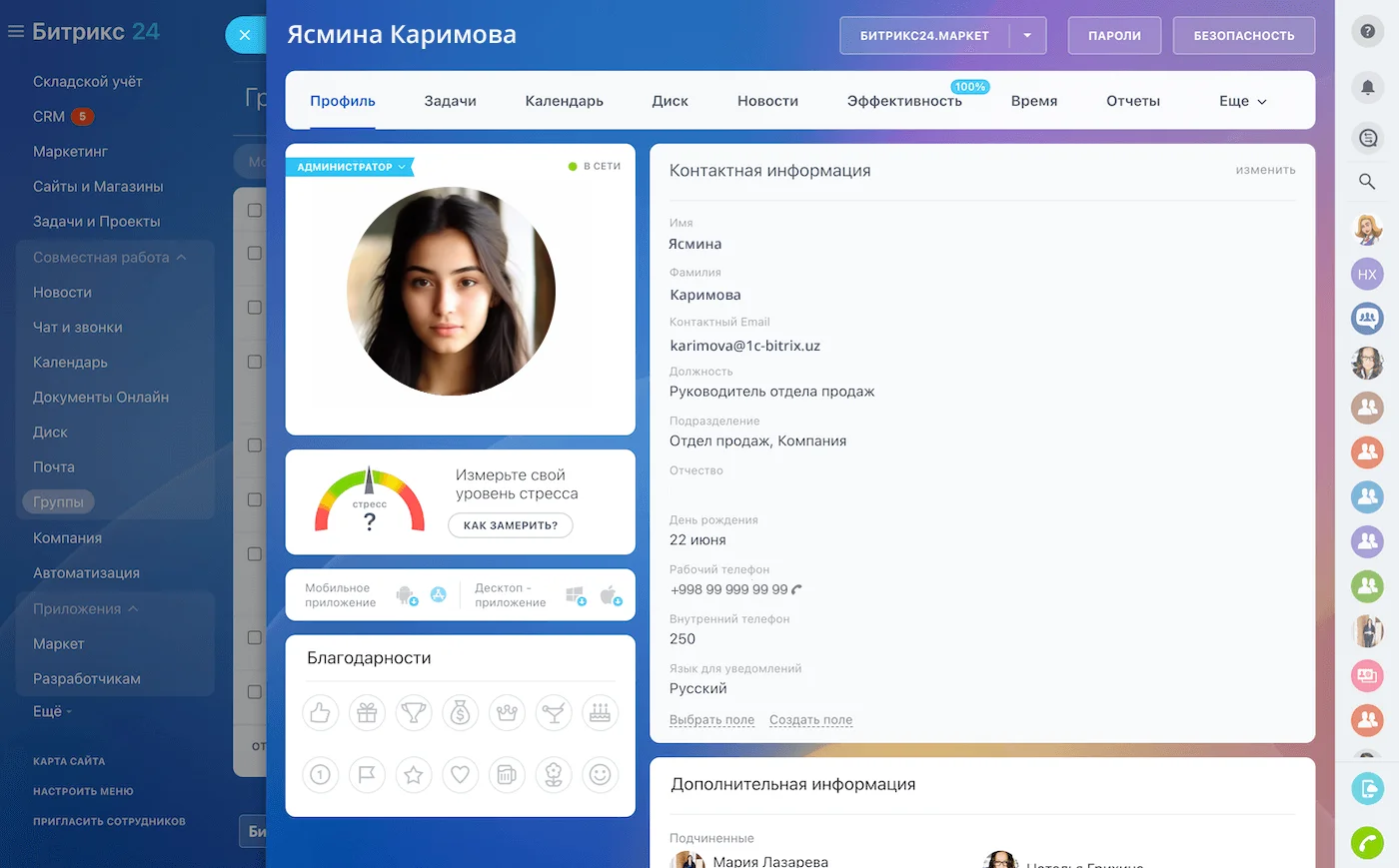This screenshot has height=868, width=1399.
Task: Click the search magnifier icon
Action: 1367,181
